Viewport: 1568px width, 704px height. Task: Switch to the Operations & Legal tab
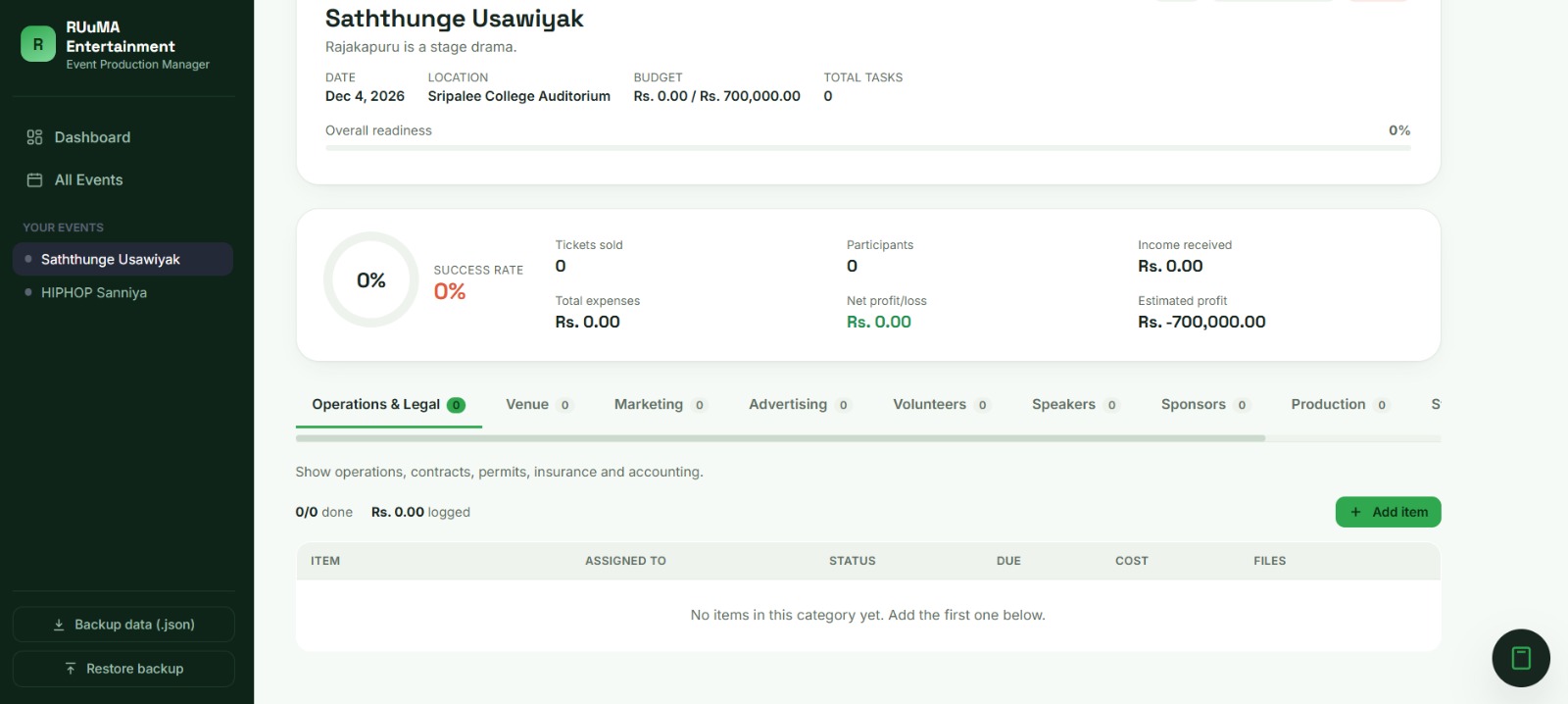click(x=388, y=404)
